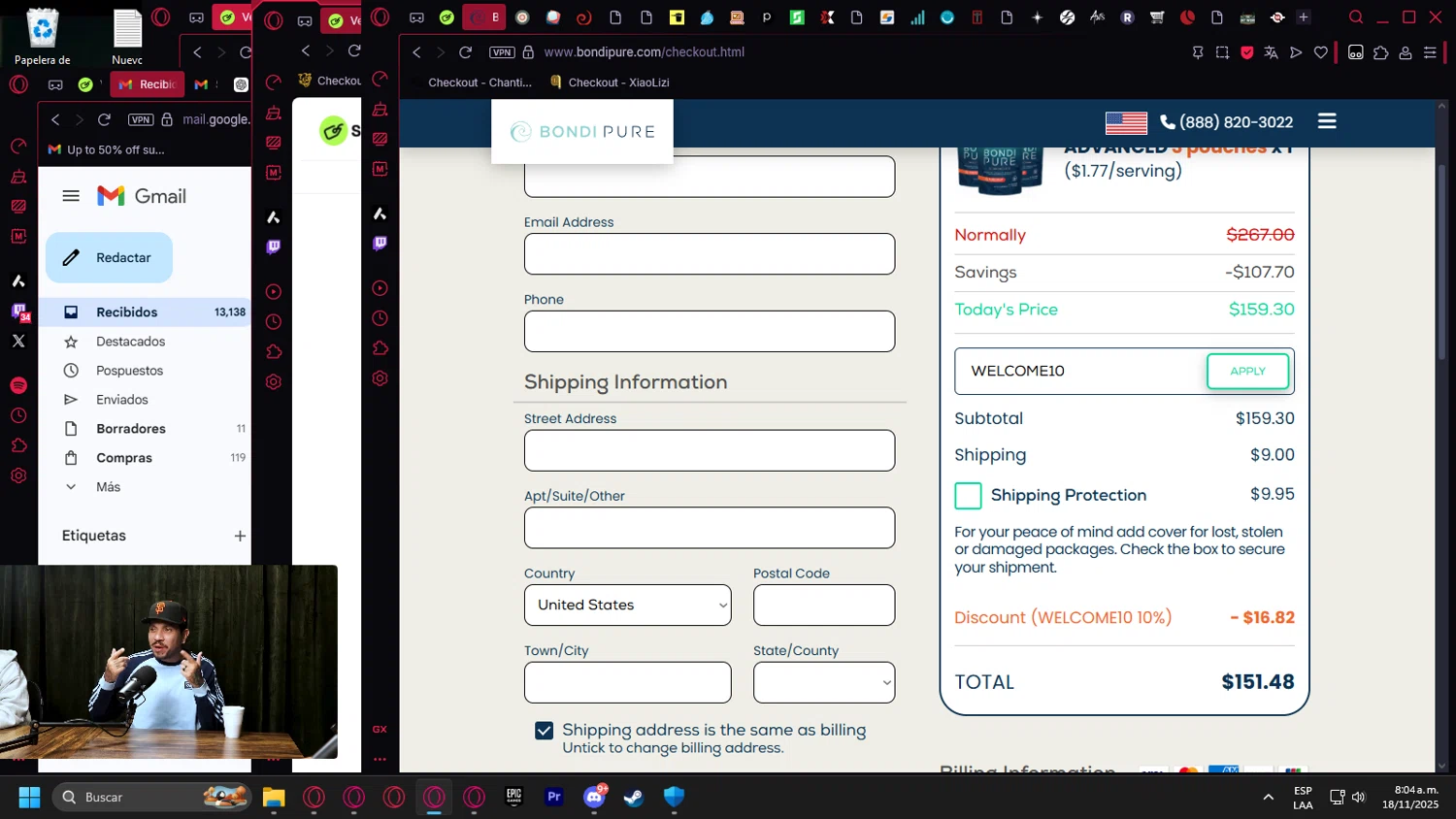The height and width of the screenshot is (819, 1456).
Task: Open the Recibidos inbox folder
Action: point(145,312)
